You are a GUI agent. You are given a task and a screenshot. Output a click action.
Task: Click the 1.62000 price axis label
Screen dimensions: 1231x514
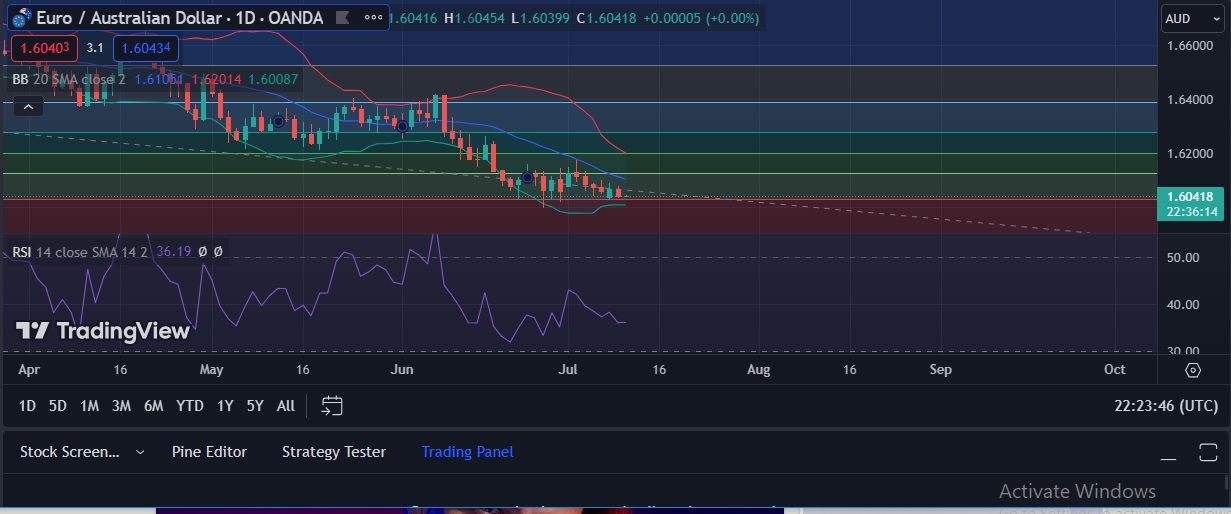tap(1191, 153)
